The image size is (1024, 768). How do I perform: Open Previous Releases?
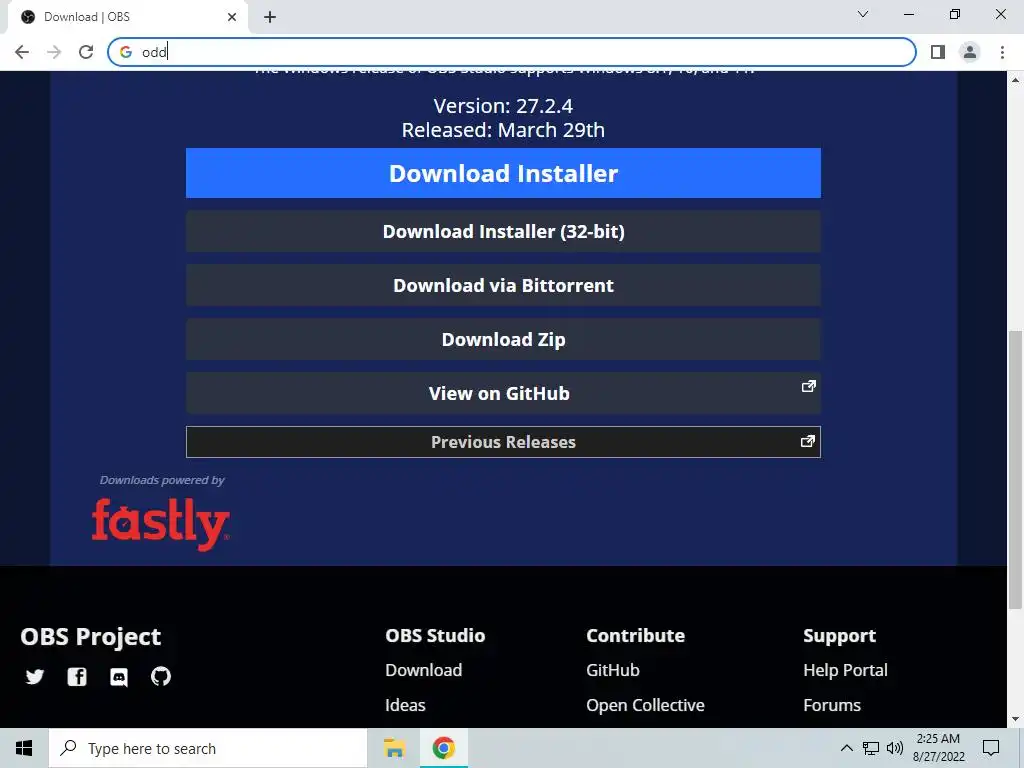point(504,442)
